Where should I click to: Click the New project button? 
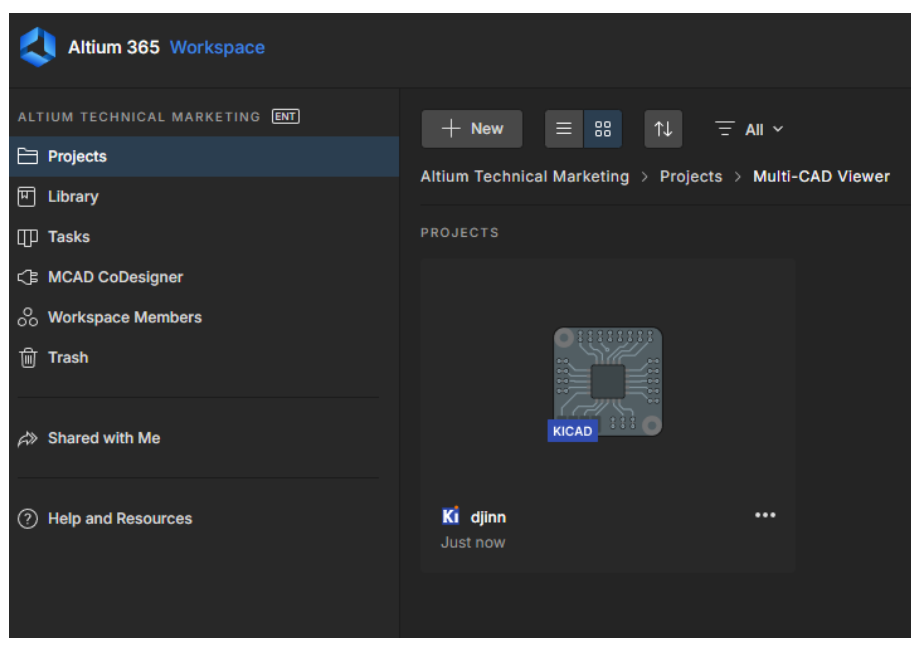[x=472, y=129]
